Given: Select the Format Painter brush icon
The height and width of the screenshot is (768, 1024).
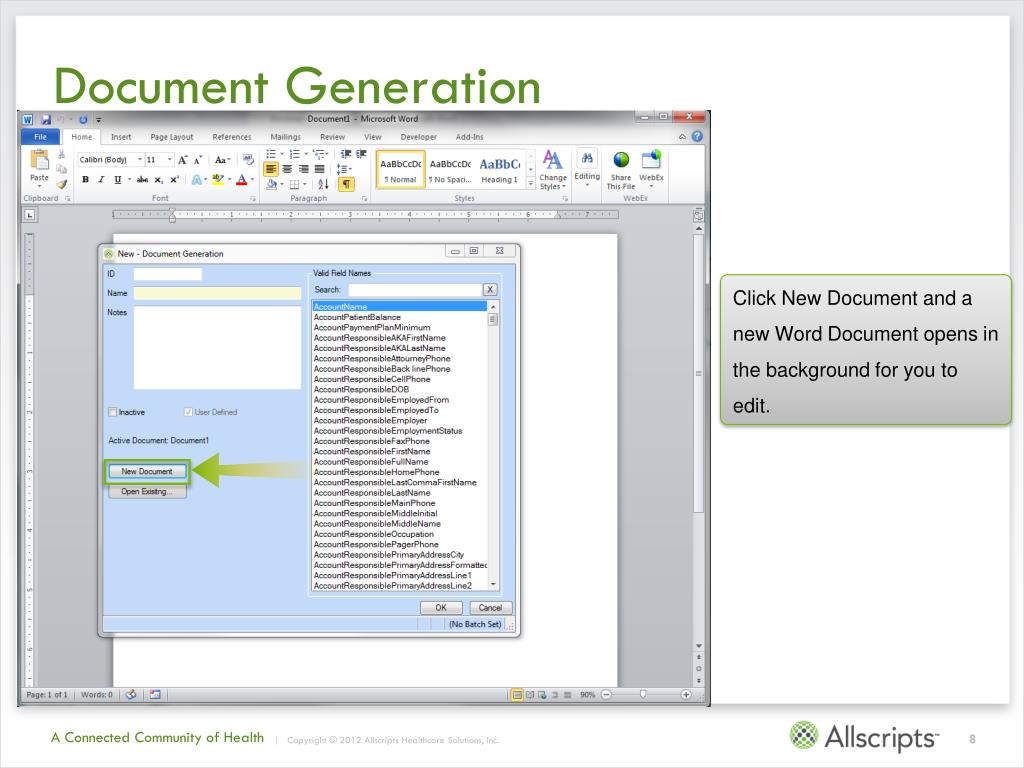Looking at the screenshot, I should coord(61,184).
